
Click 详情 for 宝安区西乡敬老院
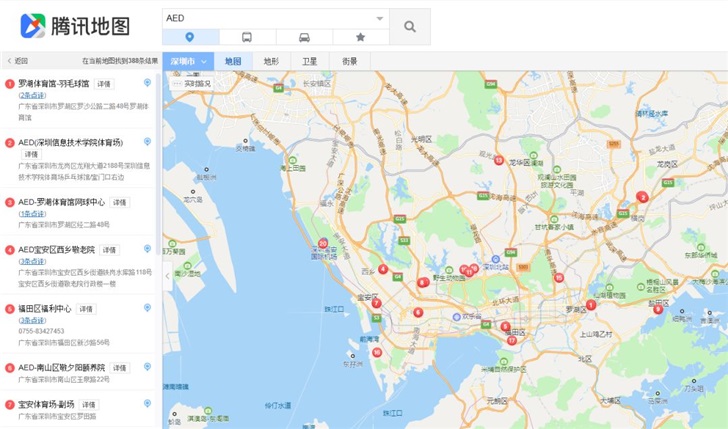(109, 250)
